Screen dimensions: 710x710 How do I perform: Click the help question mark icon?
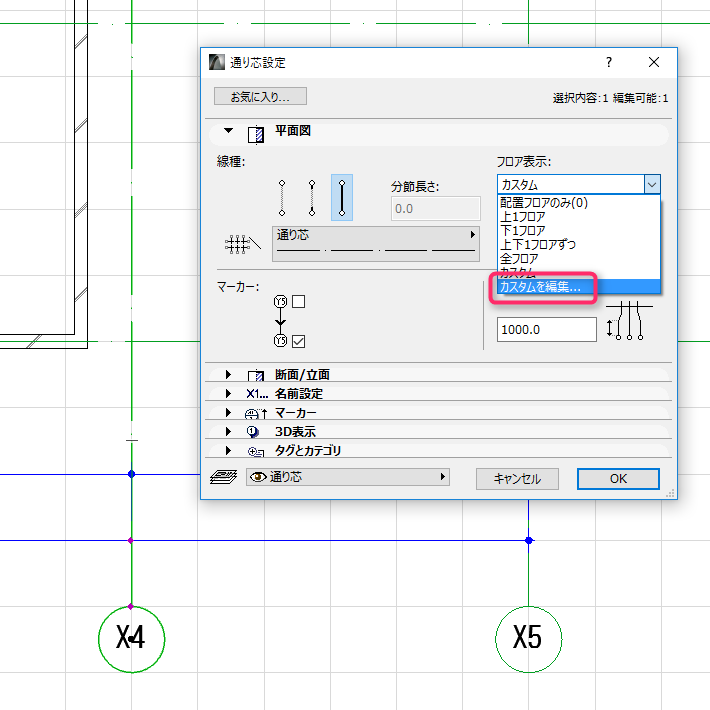(609, 62)
